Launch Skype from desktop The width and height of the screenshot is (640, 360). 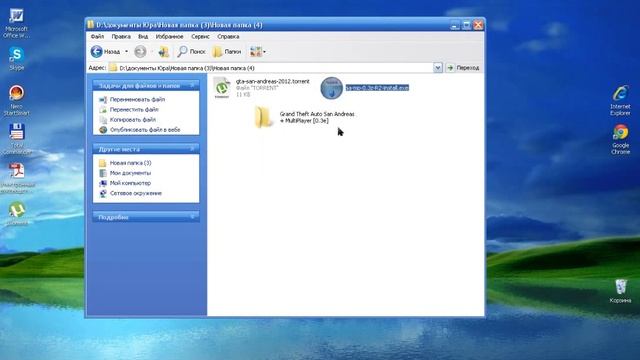[16, 58]
